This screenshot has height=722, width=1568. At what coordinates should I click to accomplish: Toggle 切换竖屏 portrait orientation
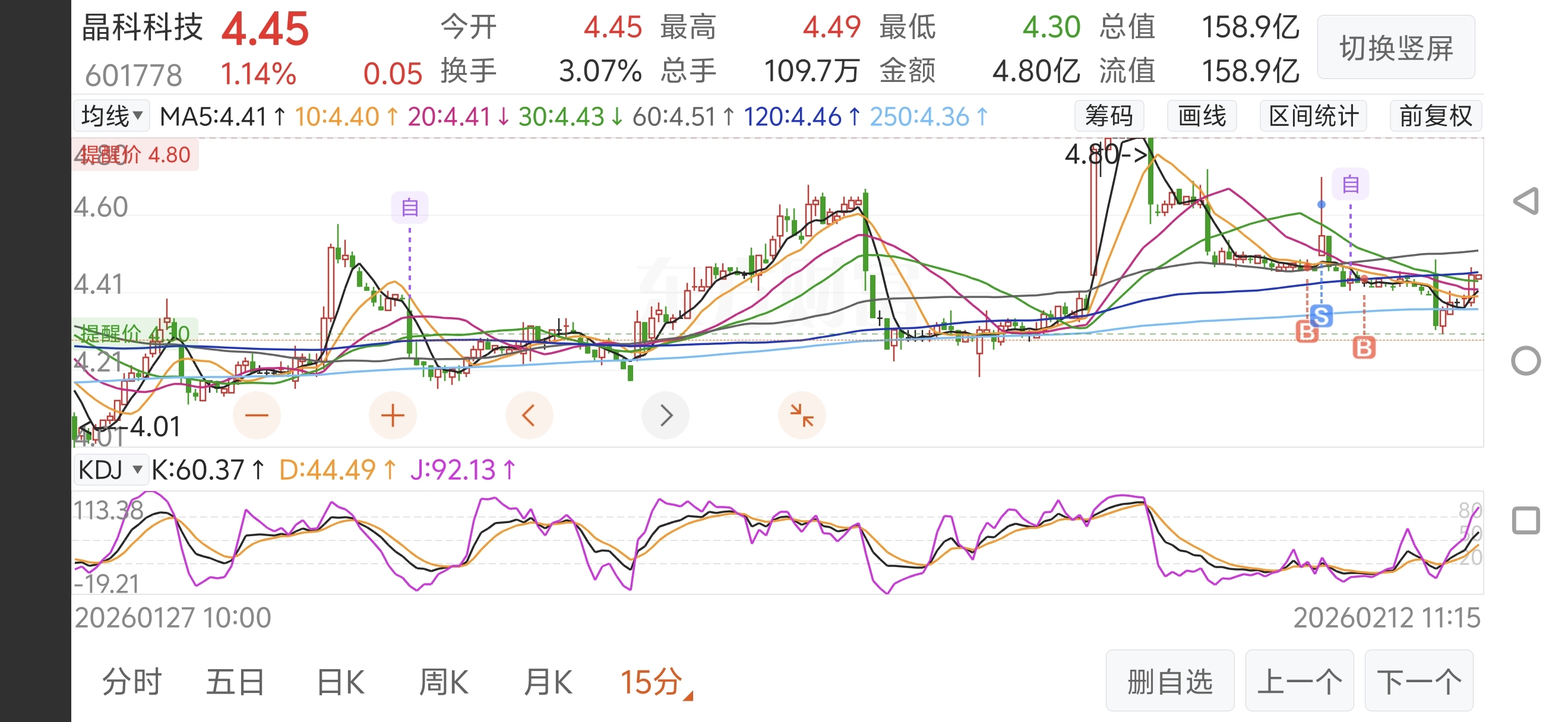click(x=1396, y=48)
